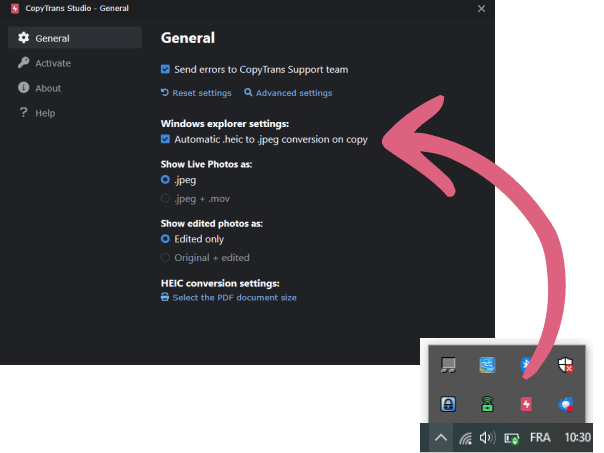Open the Thunderbird tray icon

coord(566,404)
